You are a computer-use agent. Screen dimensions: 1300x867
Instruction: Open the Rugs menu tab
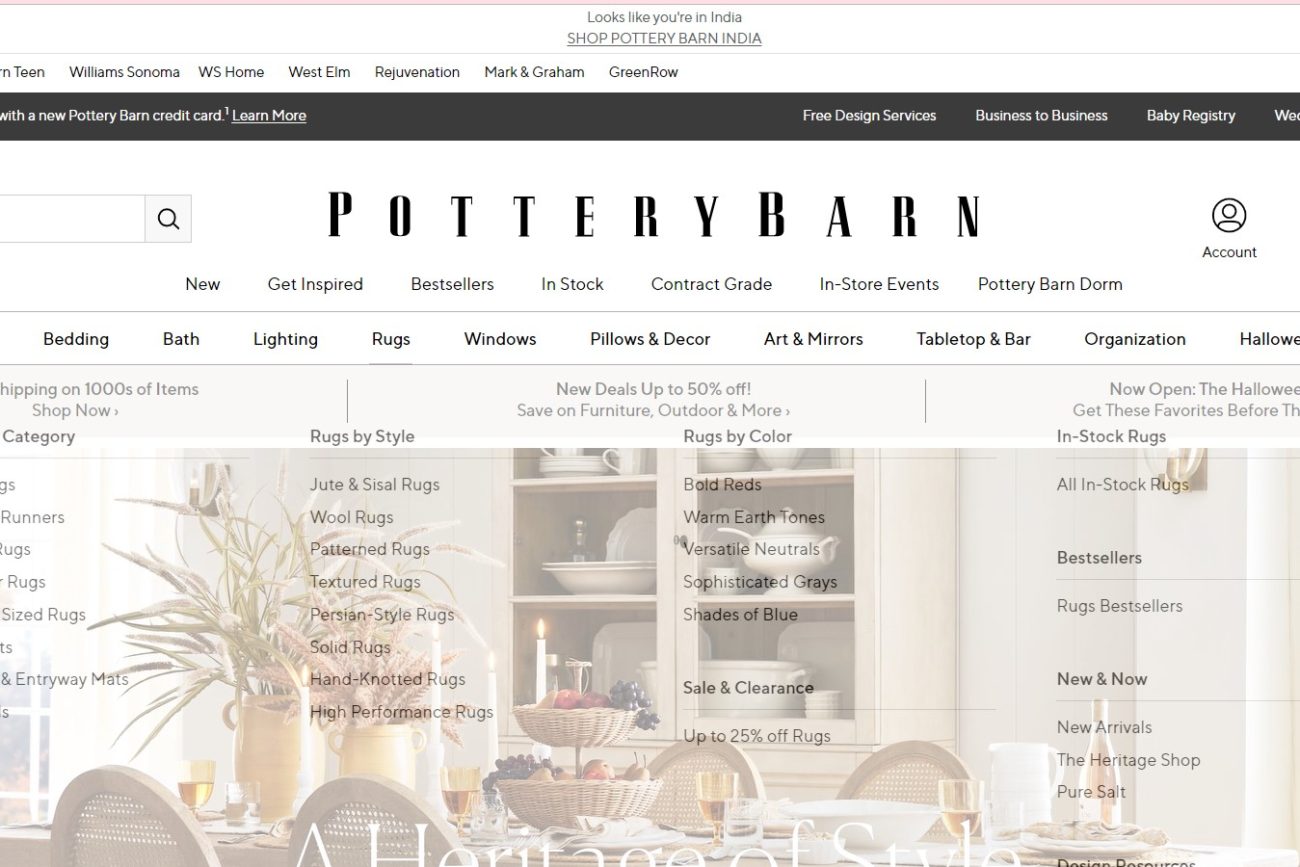[x=391, y=339]
